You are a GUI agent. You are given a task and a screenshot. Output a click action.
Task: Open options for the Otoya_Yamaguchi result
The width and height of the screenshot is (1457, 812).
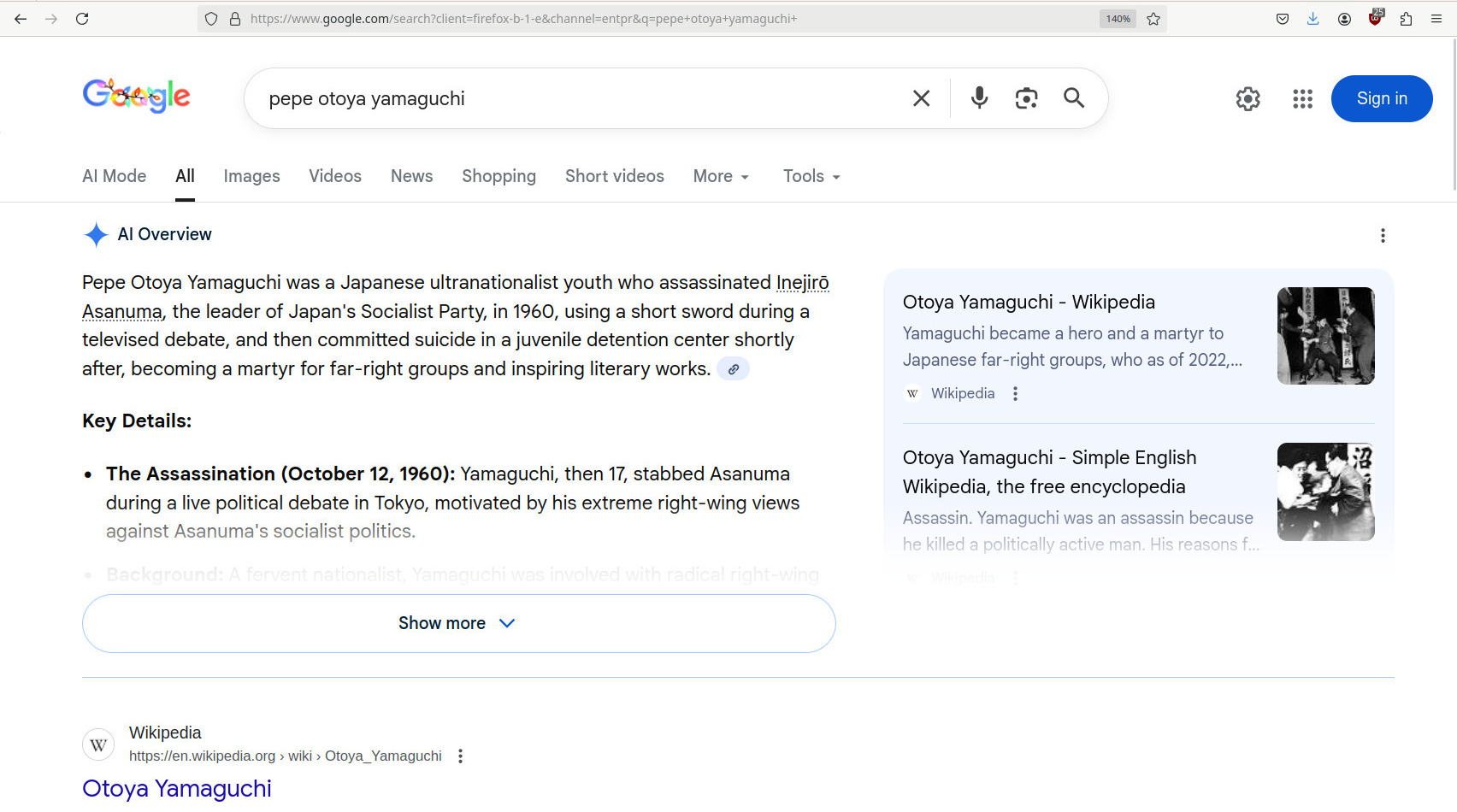point(460,756)
